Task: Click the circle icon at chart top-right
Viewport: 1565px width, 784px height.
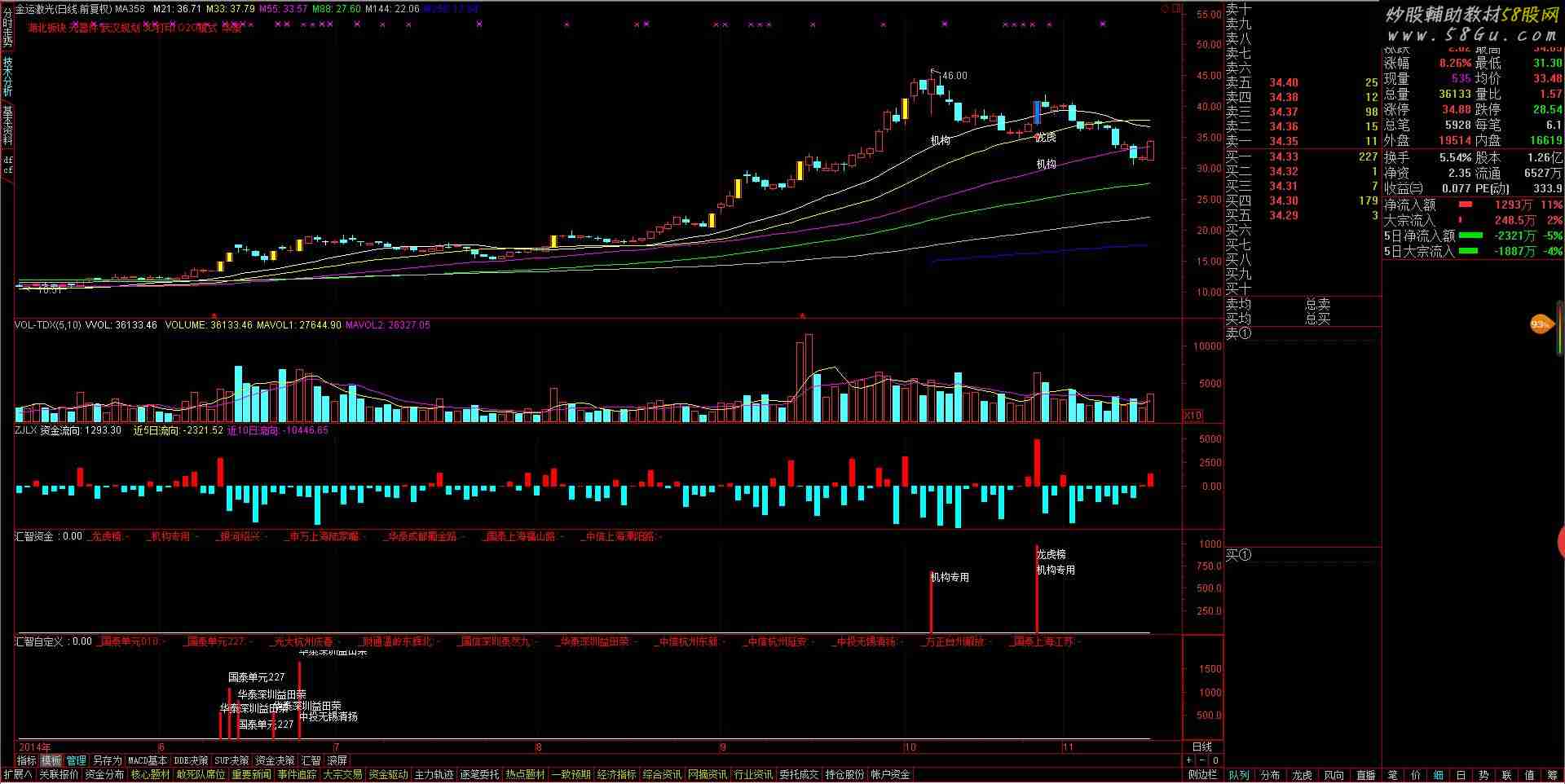Action: (x=1165, y=9)
